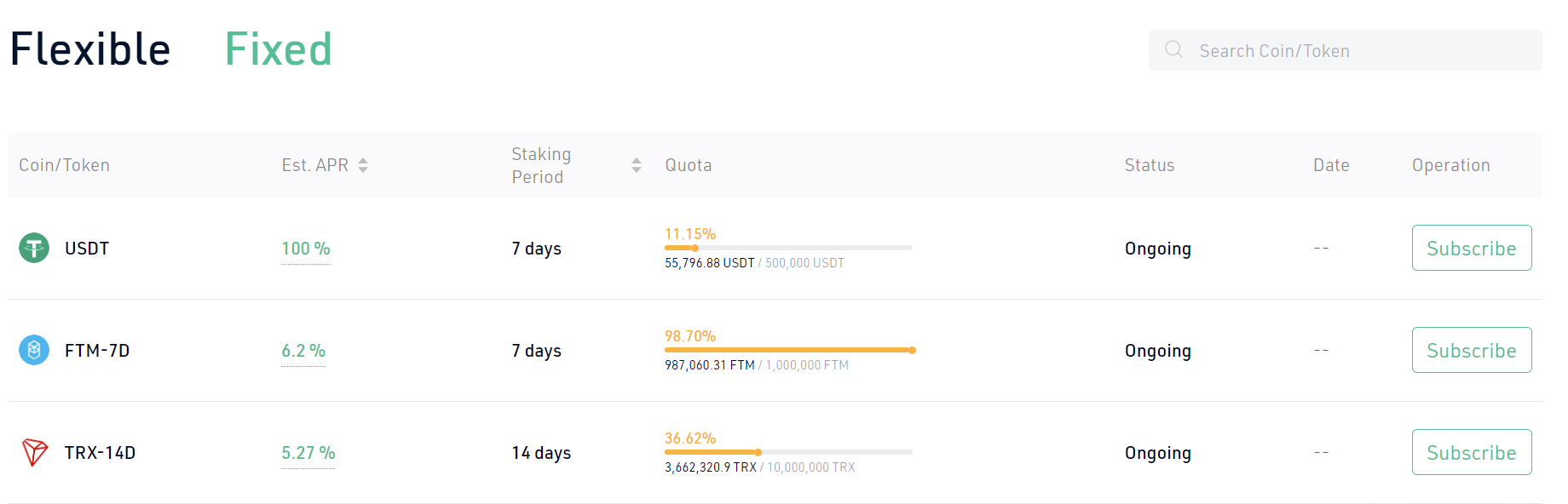The image size is (1568, 504).
Task: Subscribe to the USDT staking product
Action: coord(1472,248)
